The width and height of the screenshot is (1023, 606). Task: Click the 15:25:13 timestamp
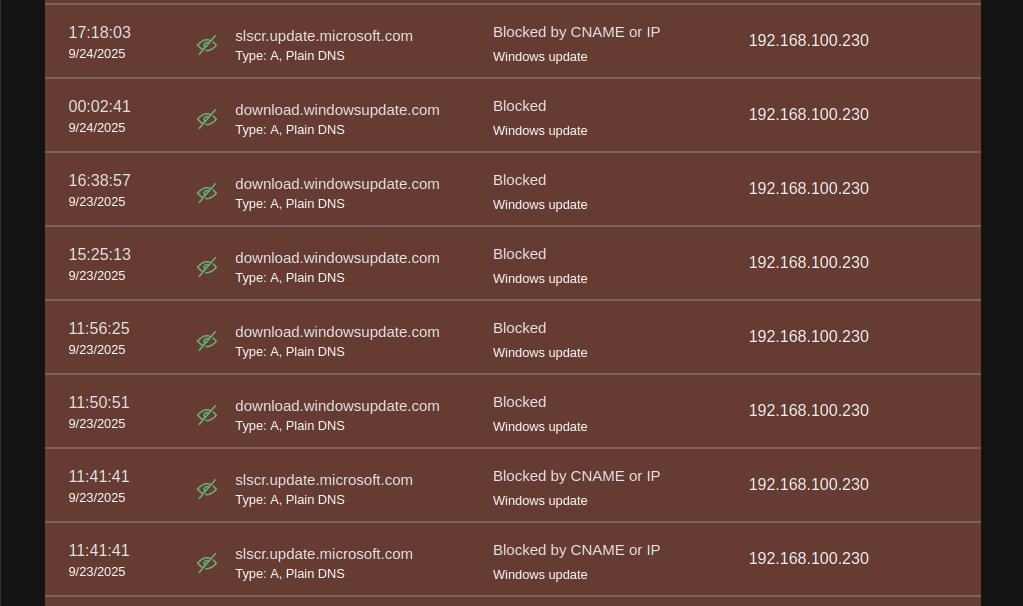click(x=99, y=255)
